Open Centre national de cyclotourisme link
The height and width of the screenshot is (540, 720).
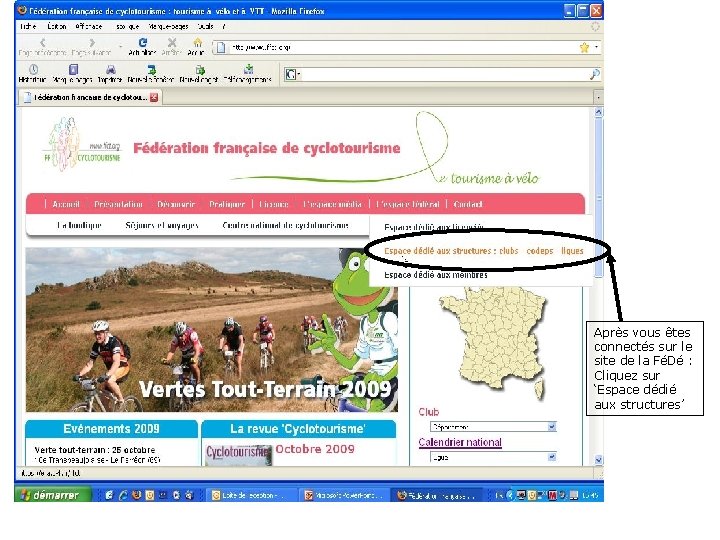tap(285, 225)
